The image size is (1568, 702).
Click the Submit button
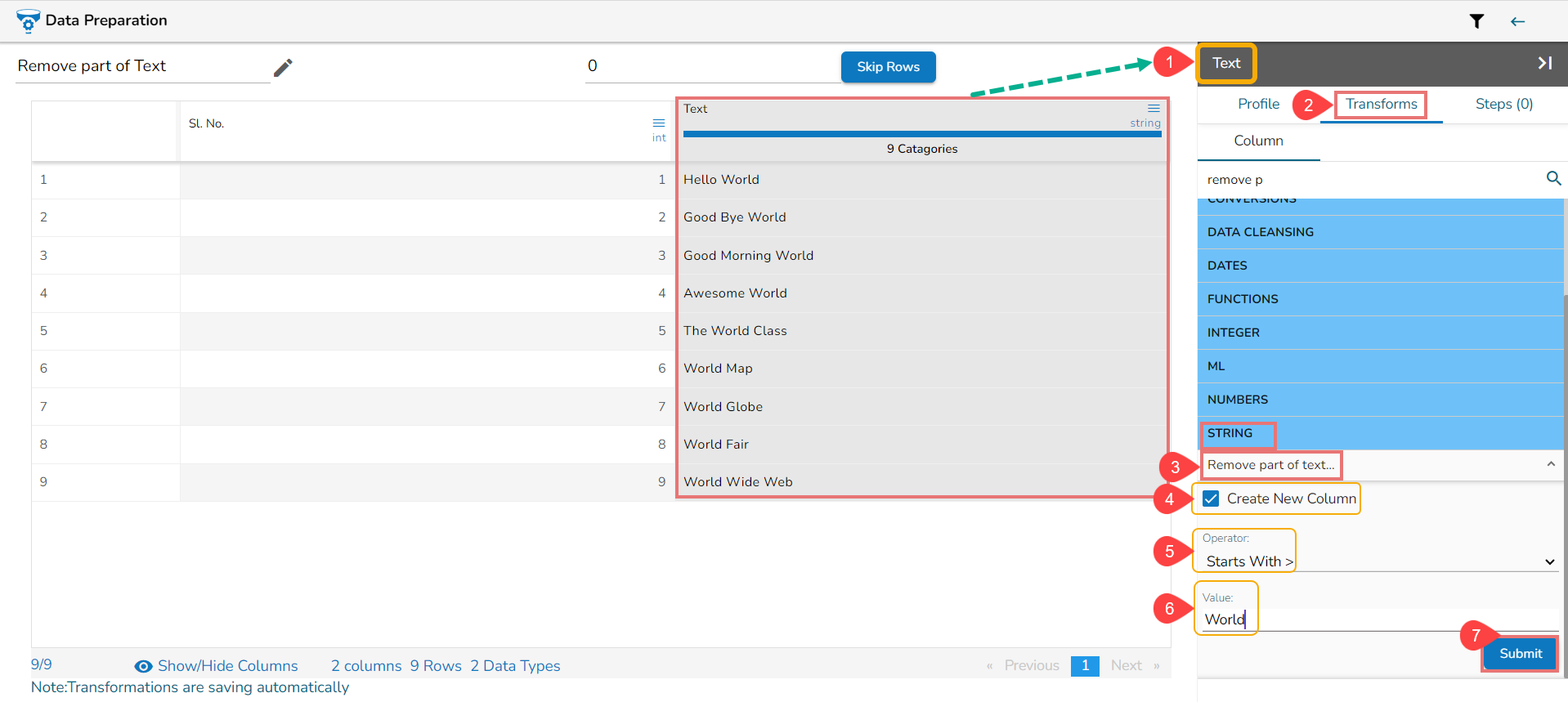pos(1520,654)
